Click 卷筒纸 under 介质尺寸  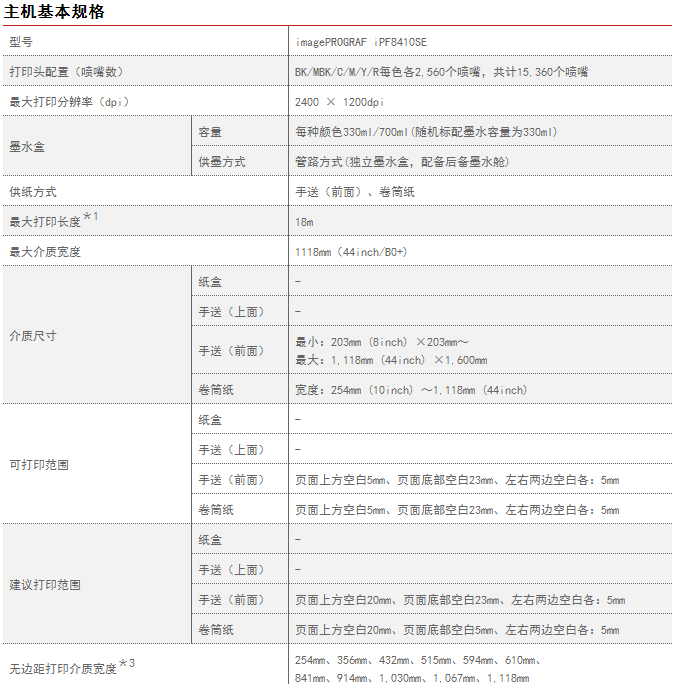216,390
